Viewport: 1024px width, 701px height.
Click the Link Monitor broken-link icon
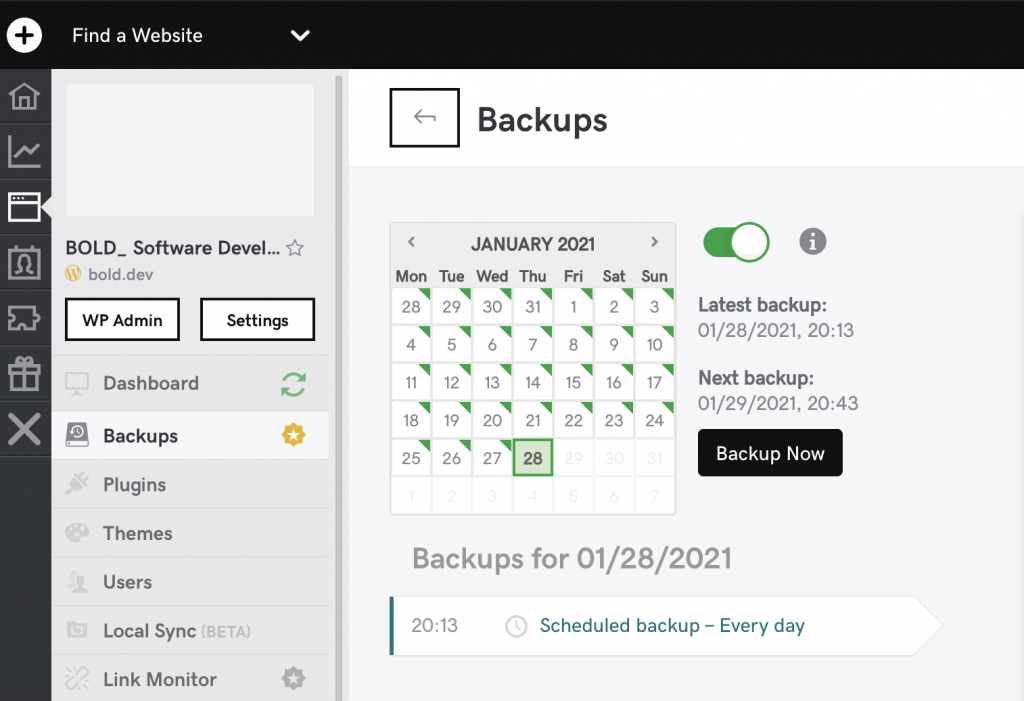point(77,679)
